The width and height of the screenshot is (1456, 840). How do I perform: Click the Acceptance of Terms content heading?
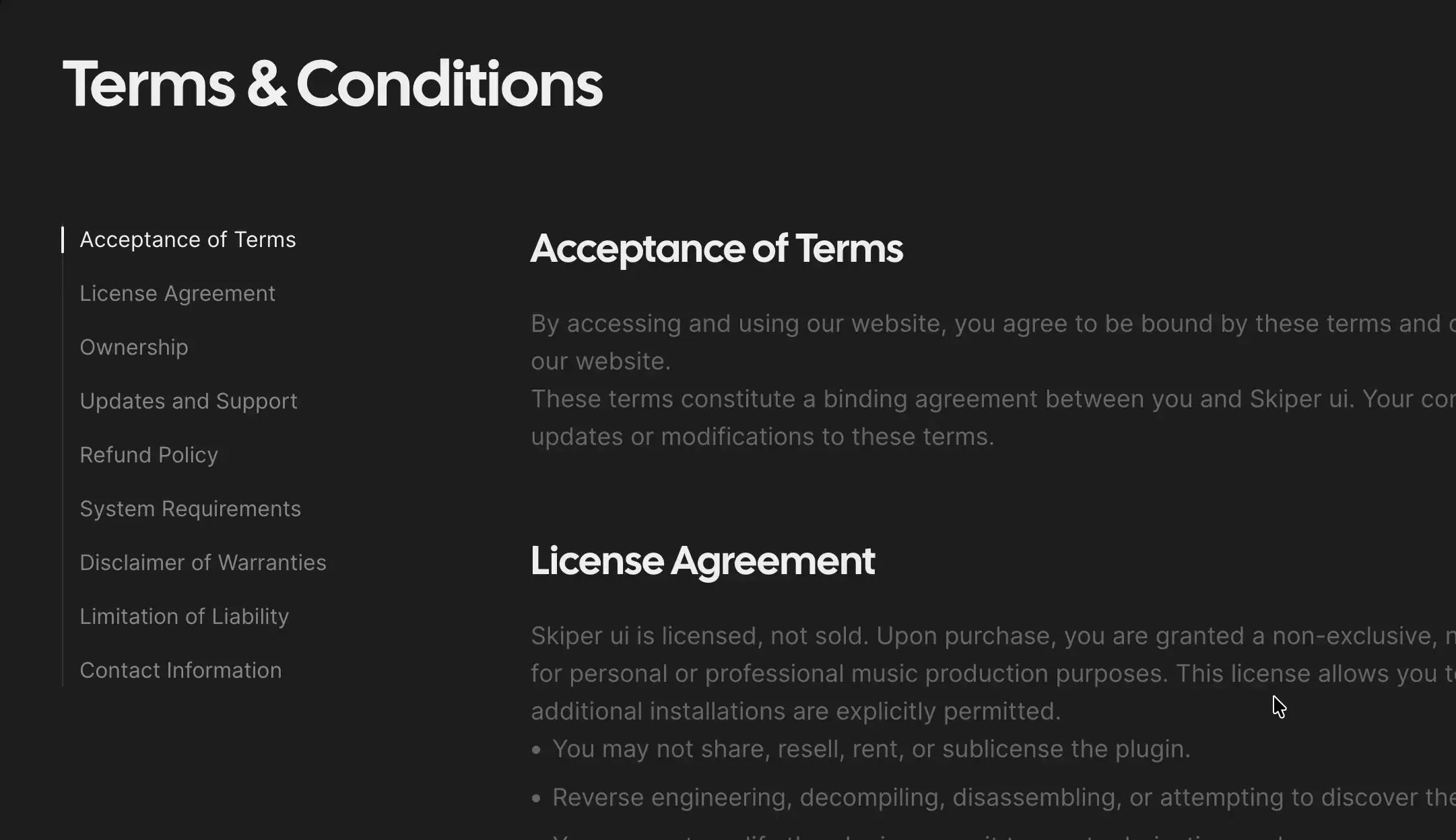[x=716, y=248]
